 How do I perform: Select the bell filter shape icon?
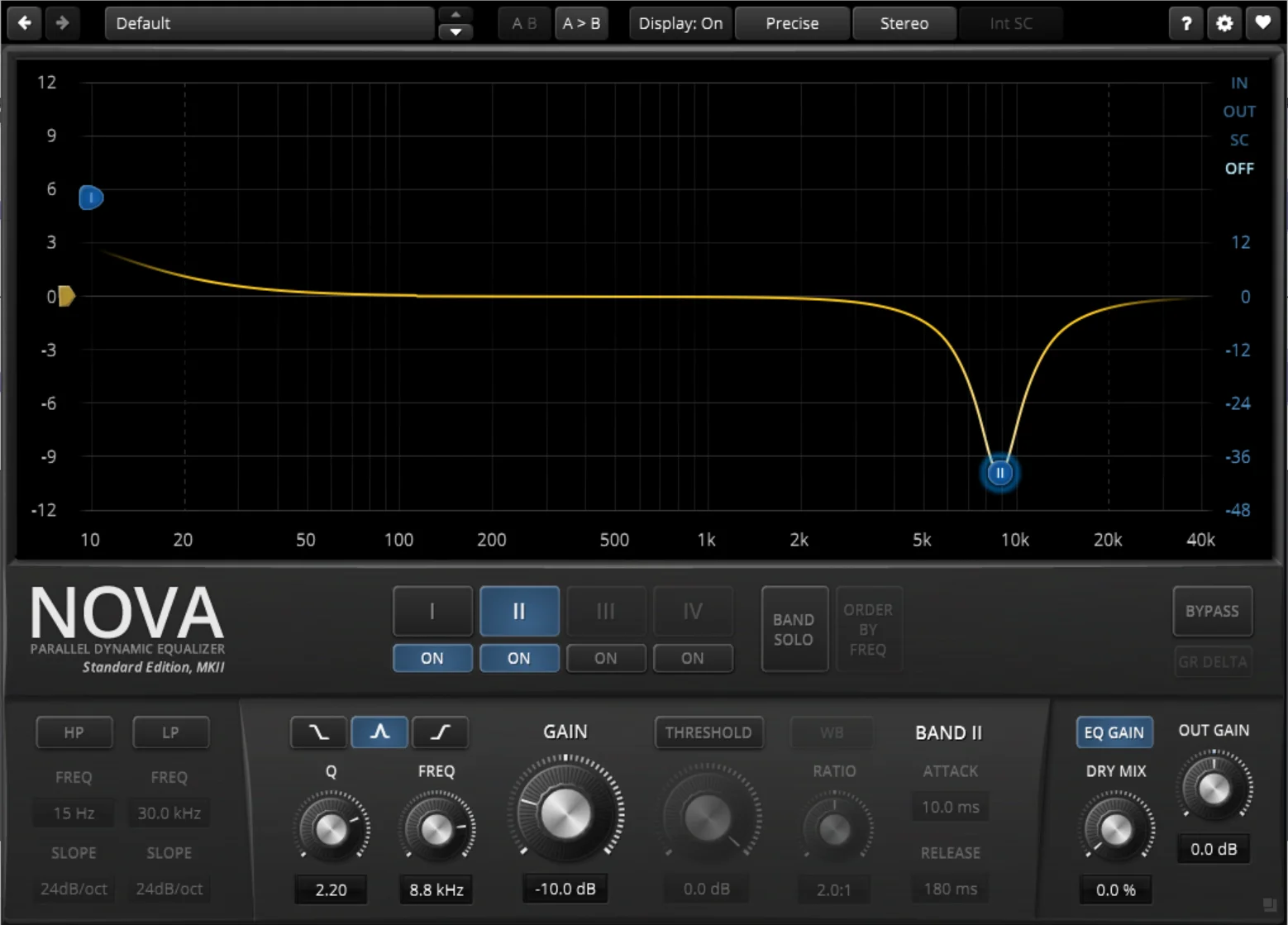coord(379,732)
